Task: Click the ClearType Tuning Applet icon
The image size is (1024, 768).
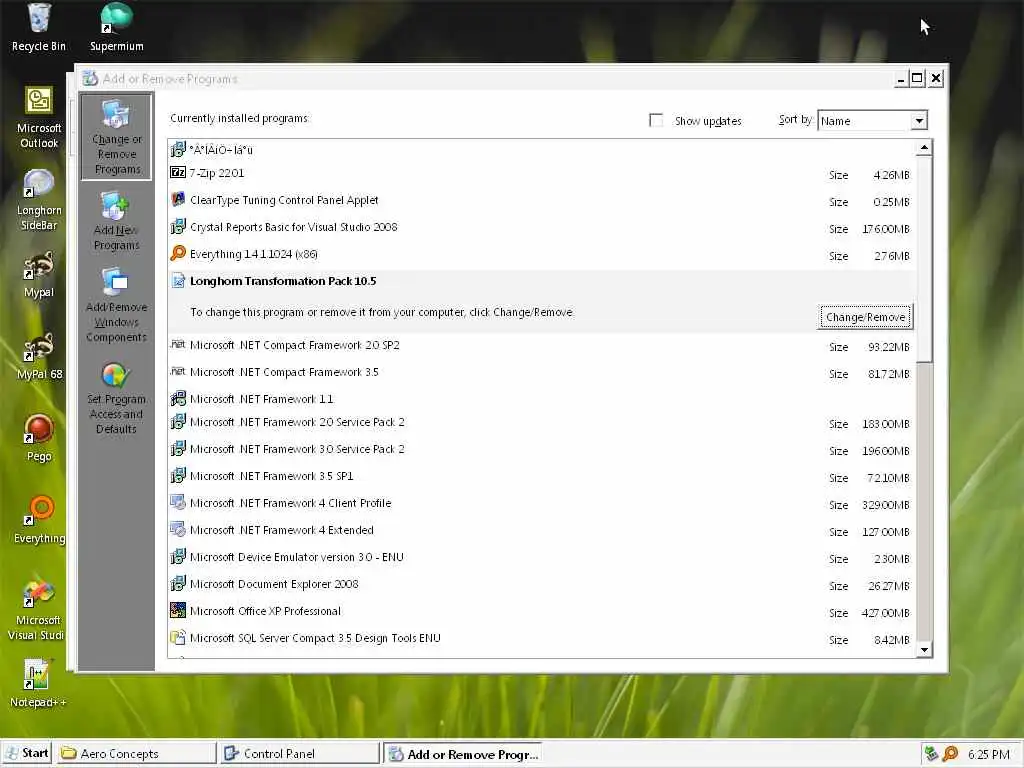Action: click(x=178, y=199)
